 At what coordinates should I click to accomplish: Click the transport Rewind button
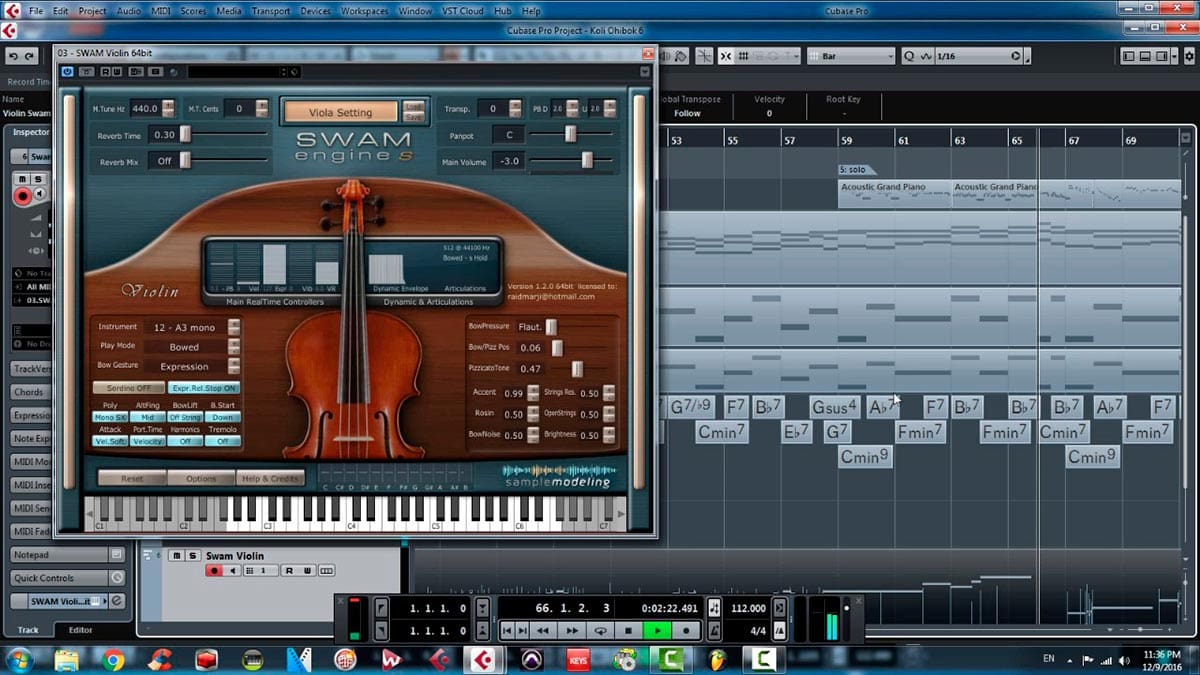coord(543,630)
